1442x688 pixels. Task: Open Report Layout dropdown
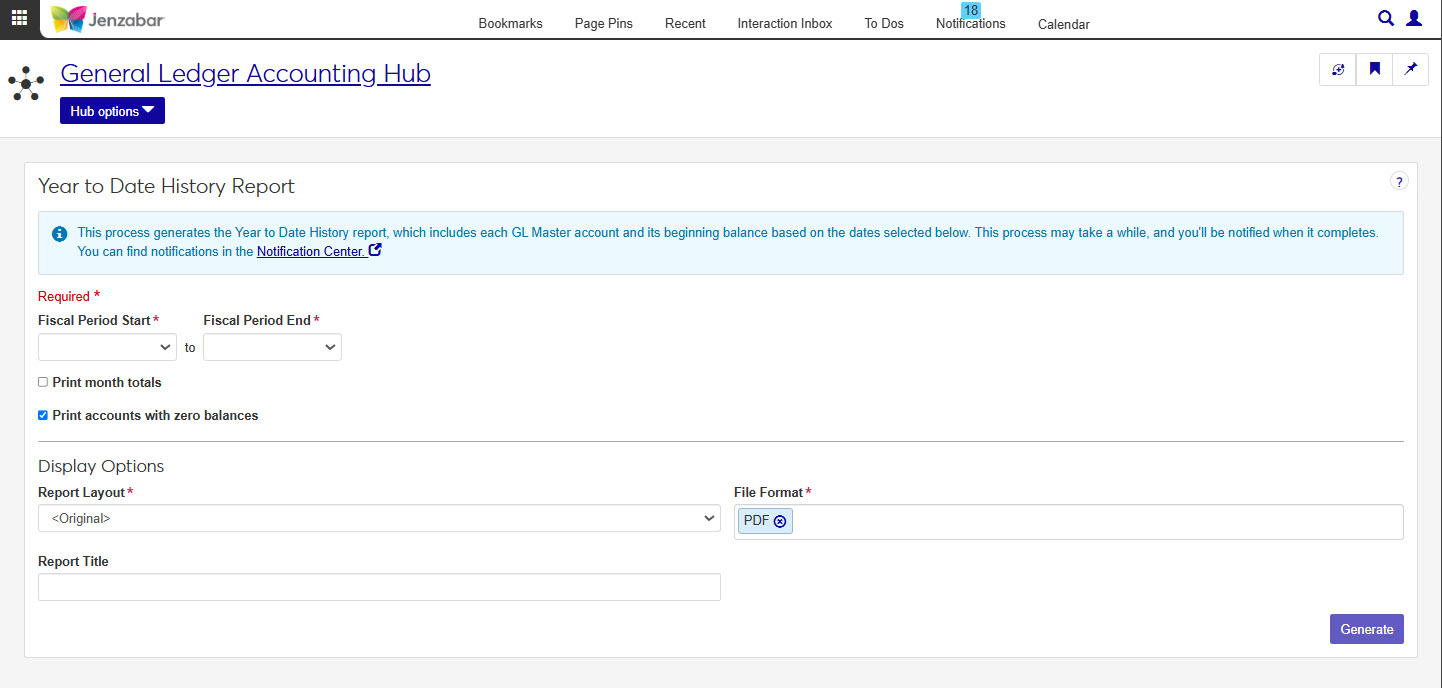pos(379,518)
